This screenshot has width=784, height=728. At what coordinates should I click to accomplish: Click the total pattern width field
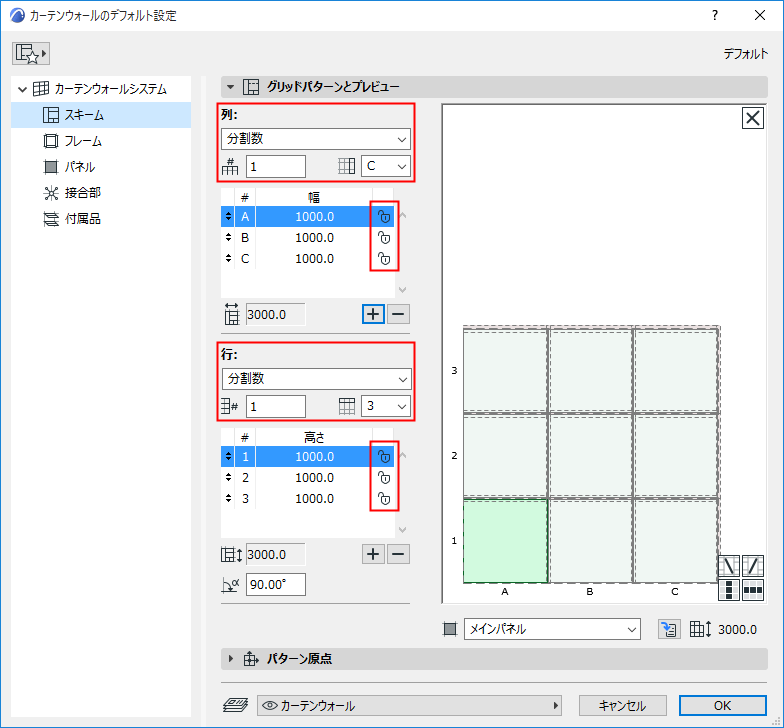[276, 314]
